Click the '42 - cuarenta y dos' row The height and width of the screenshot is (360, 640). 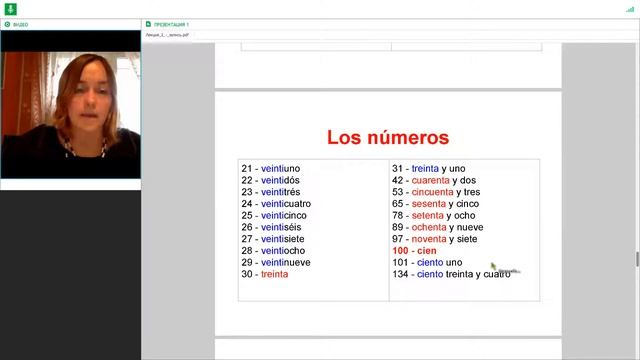(x=434, y=180)
